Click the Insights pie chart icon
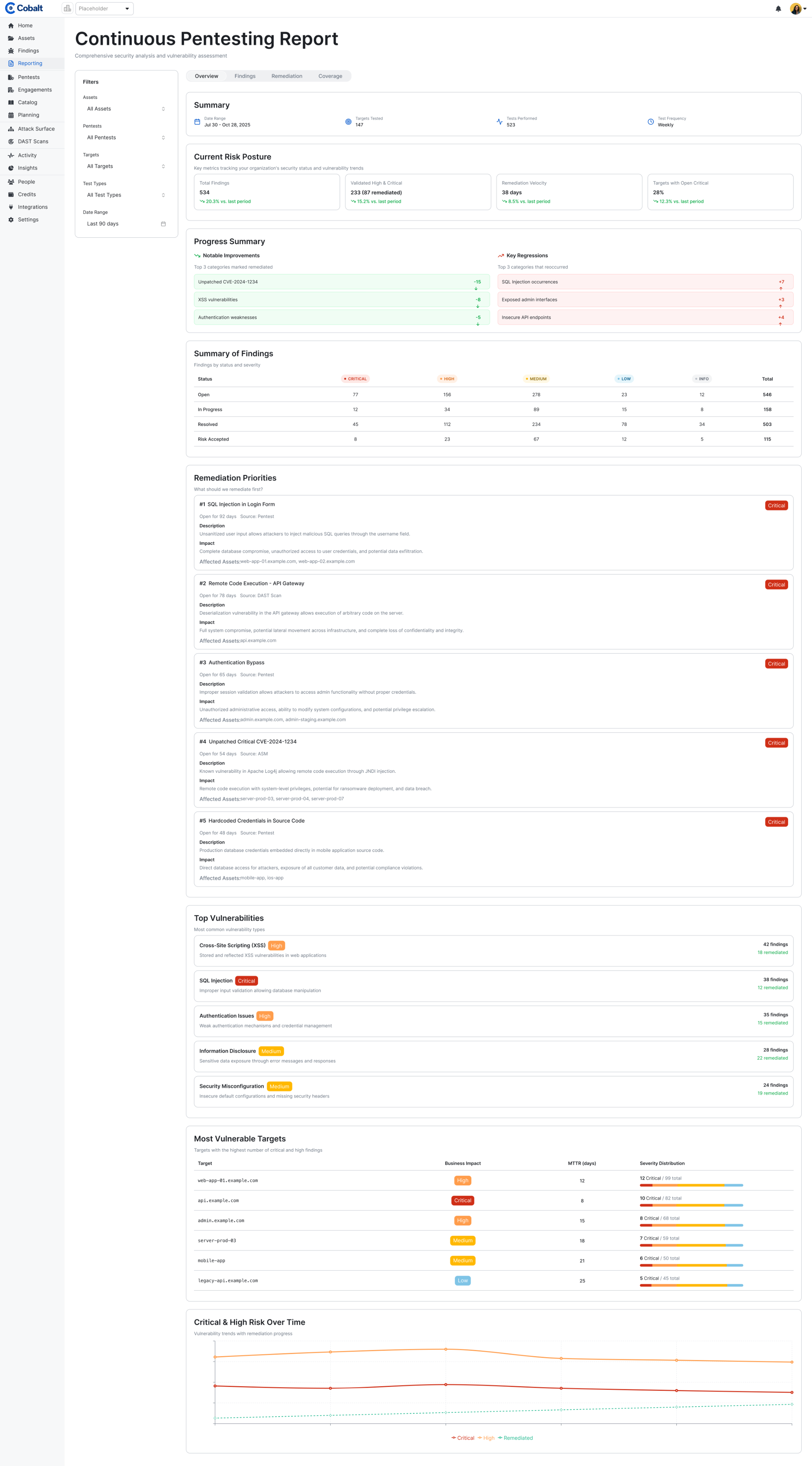Viewport: 812px width, 1466px height. click(x=11, y=168)
